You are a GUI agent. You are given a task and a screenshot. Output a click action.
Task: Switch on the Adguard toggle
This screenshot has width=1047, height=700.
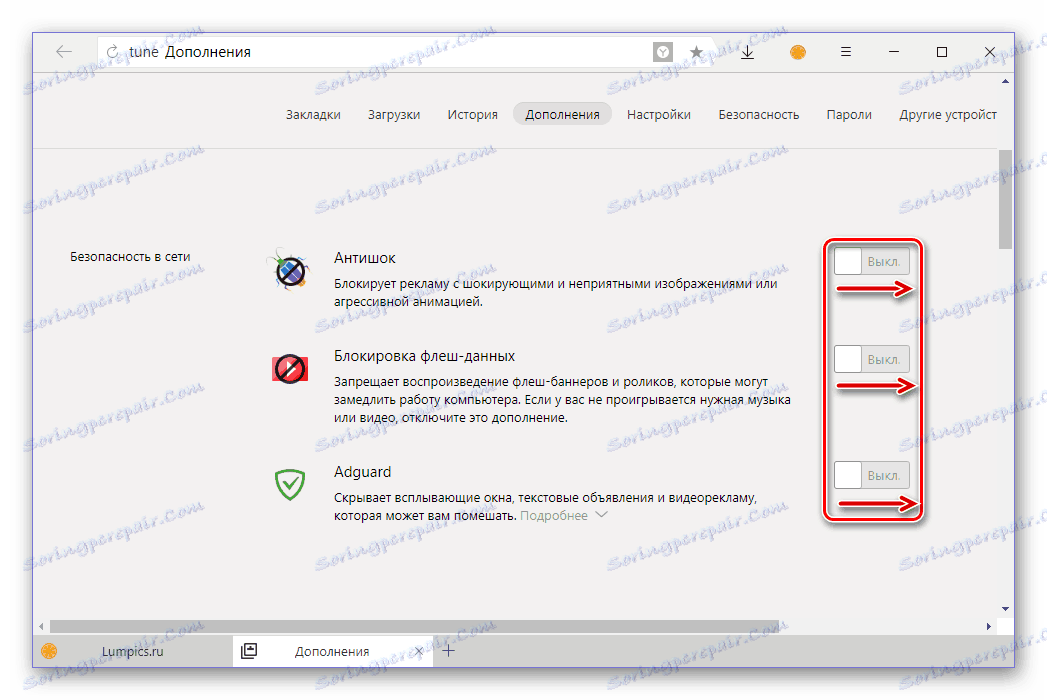point(871,475)
